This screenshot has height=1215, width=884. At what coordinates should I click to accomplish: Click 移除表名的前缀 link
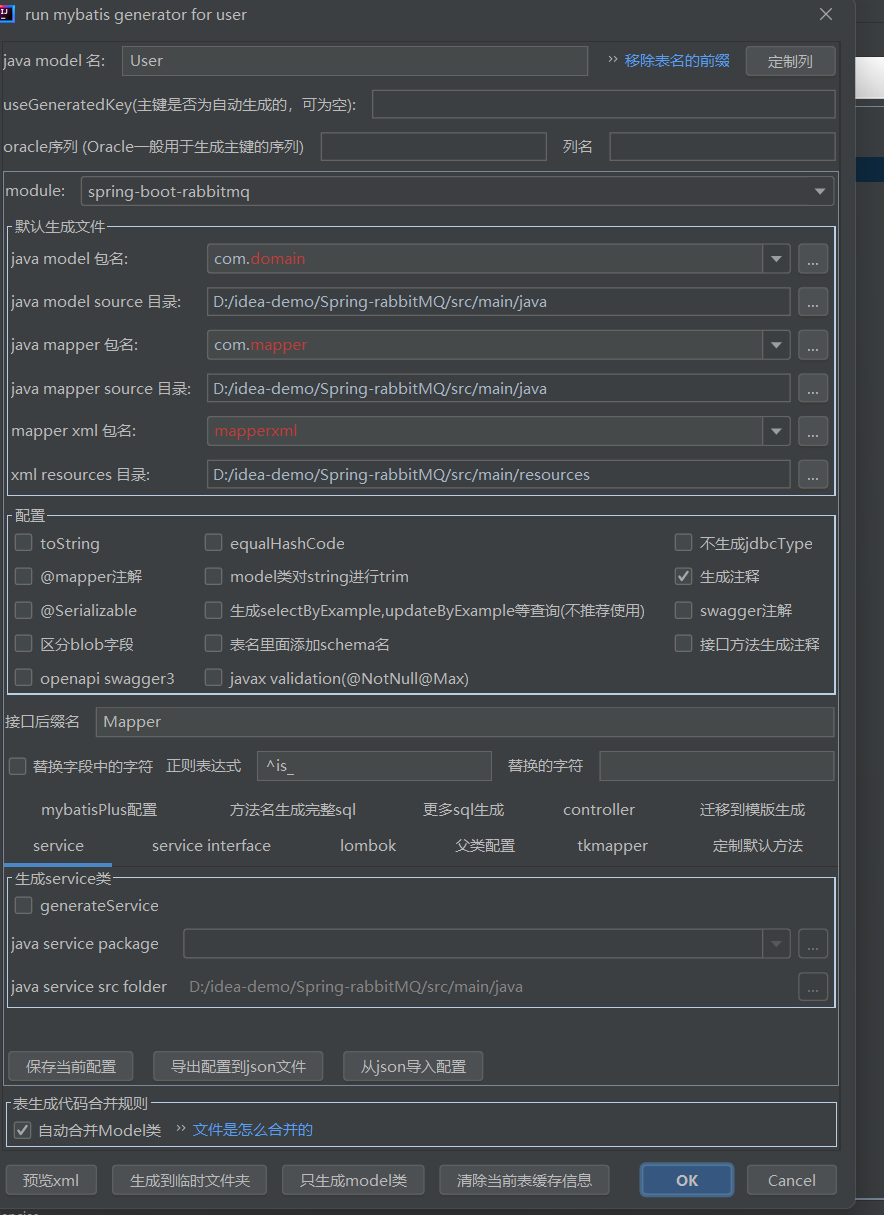pos(677,60)
